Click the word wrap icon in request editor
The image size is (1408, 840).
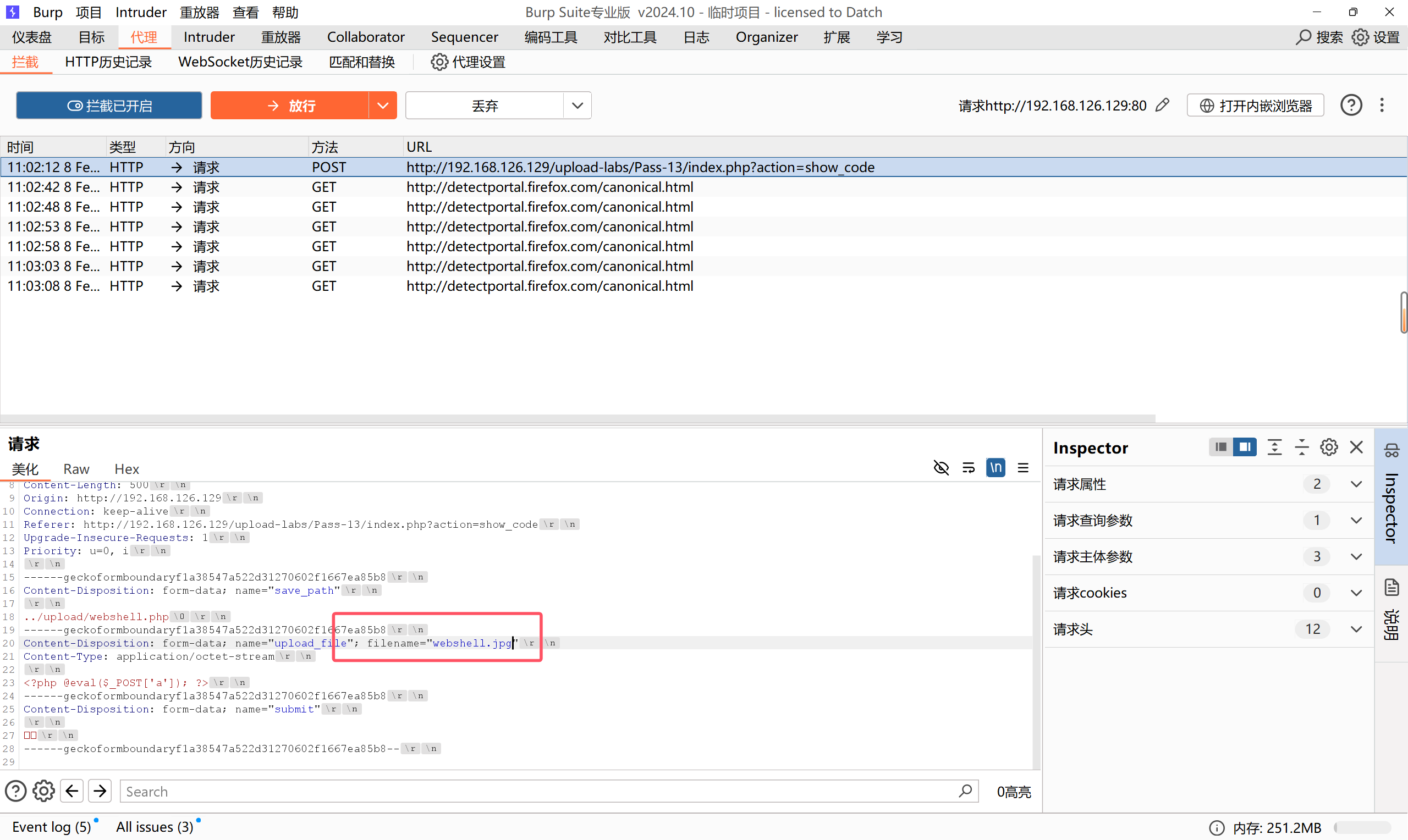pos(968,467)
